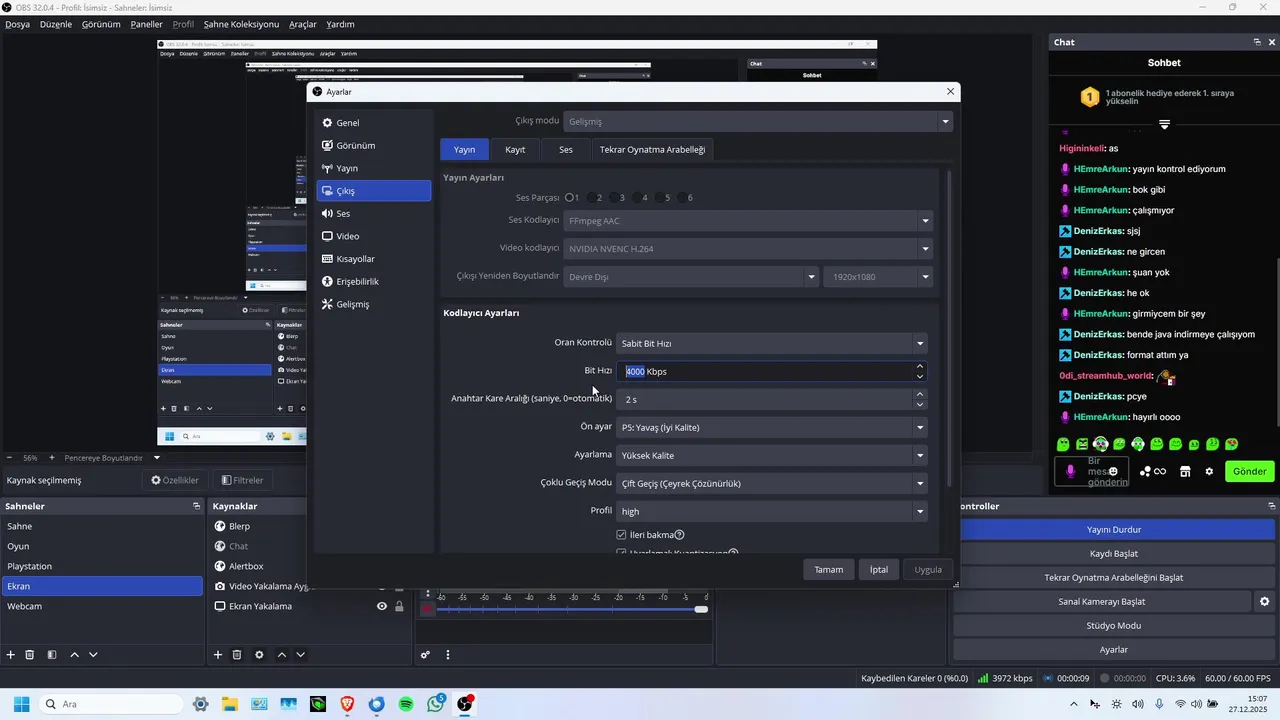This screenshot has height=720, width=1280.
Task: Select the Playstation scene
Action: tap(102, 566)
